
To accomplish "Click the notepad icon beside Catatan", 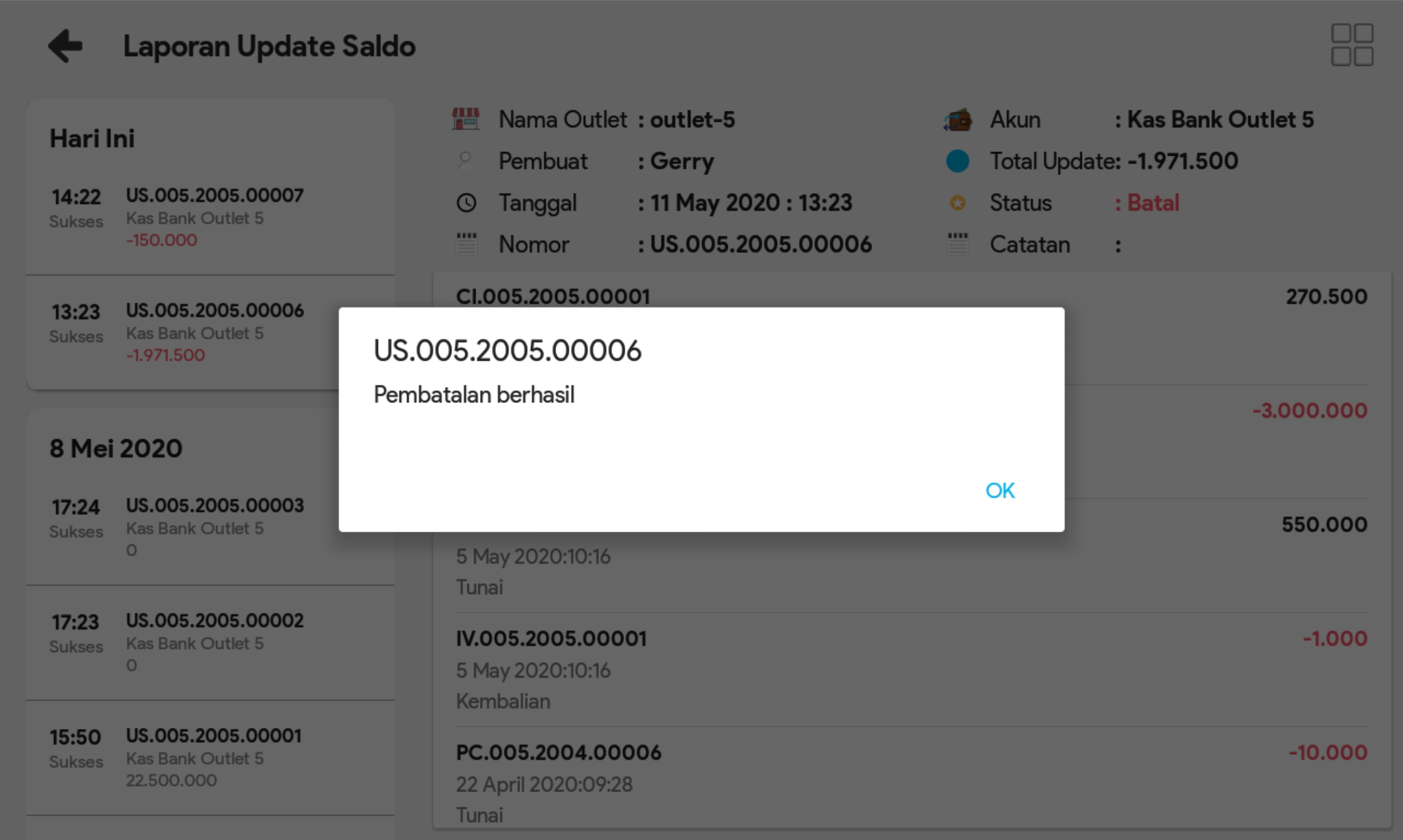I will pos(957,245).
